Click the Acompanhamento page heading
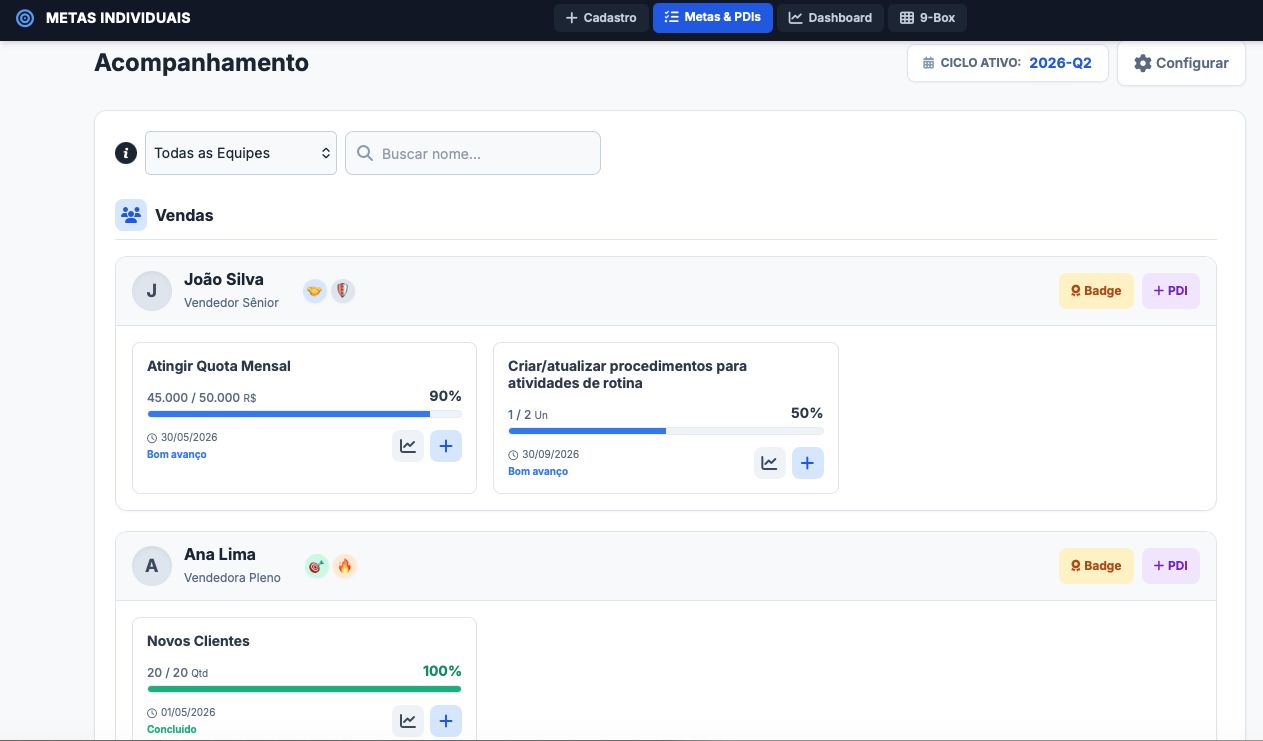 pyautogui.click(x=201, y=62)
